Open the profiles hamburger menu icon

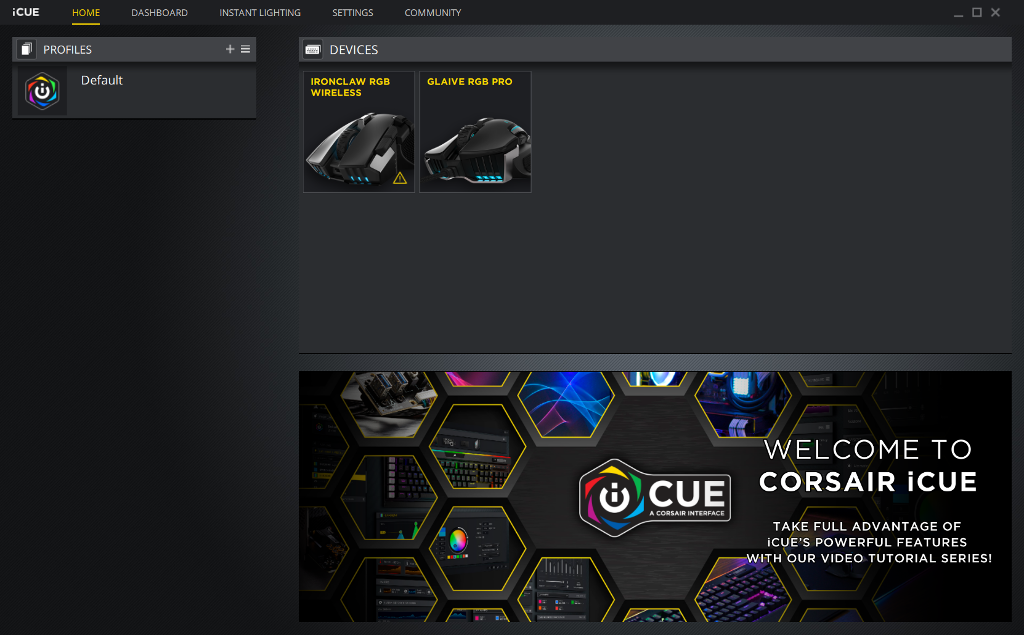tap(246, 49)
